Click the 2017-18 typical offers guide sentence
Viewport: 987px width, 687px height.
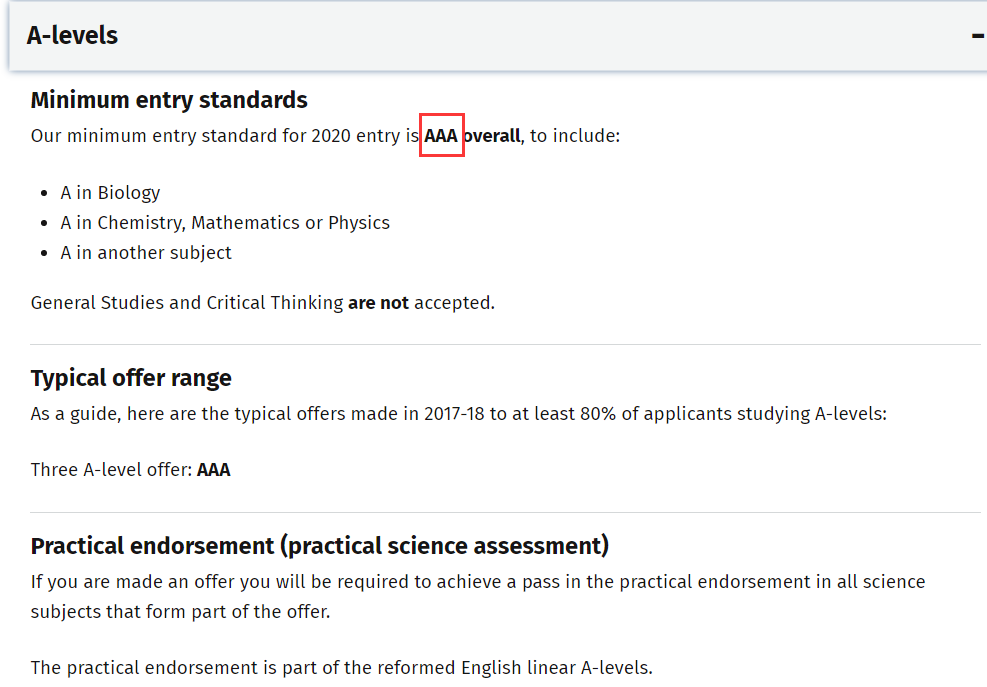(x=458, y=414)
